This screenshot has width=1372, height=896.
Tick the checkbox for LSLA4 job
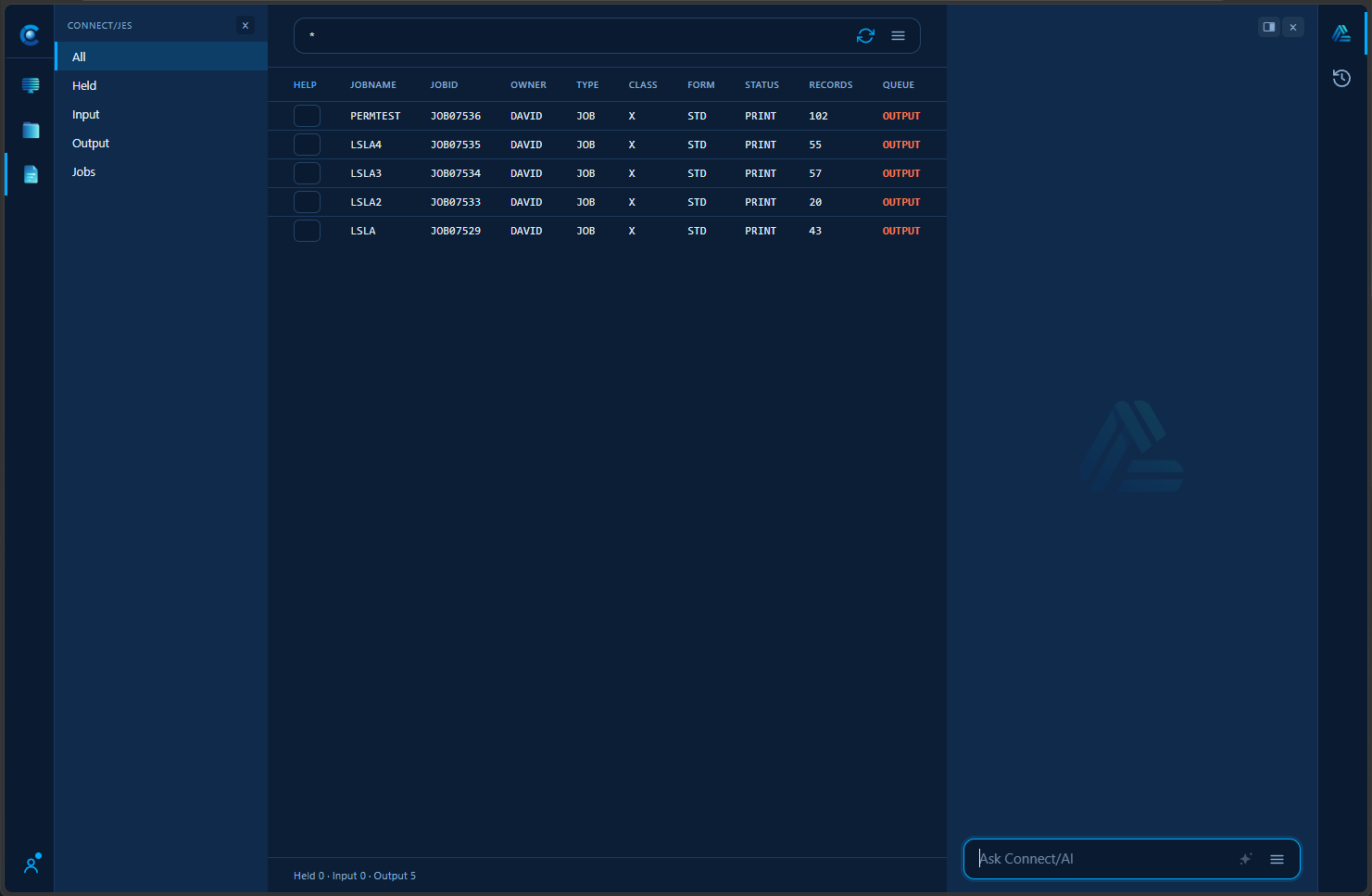(307, 145)
